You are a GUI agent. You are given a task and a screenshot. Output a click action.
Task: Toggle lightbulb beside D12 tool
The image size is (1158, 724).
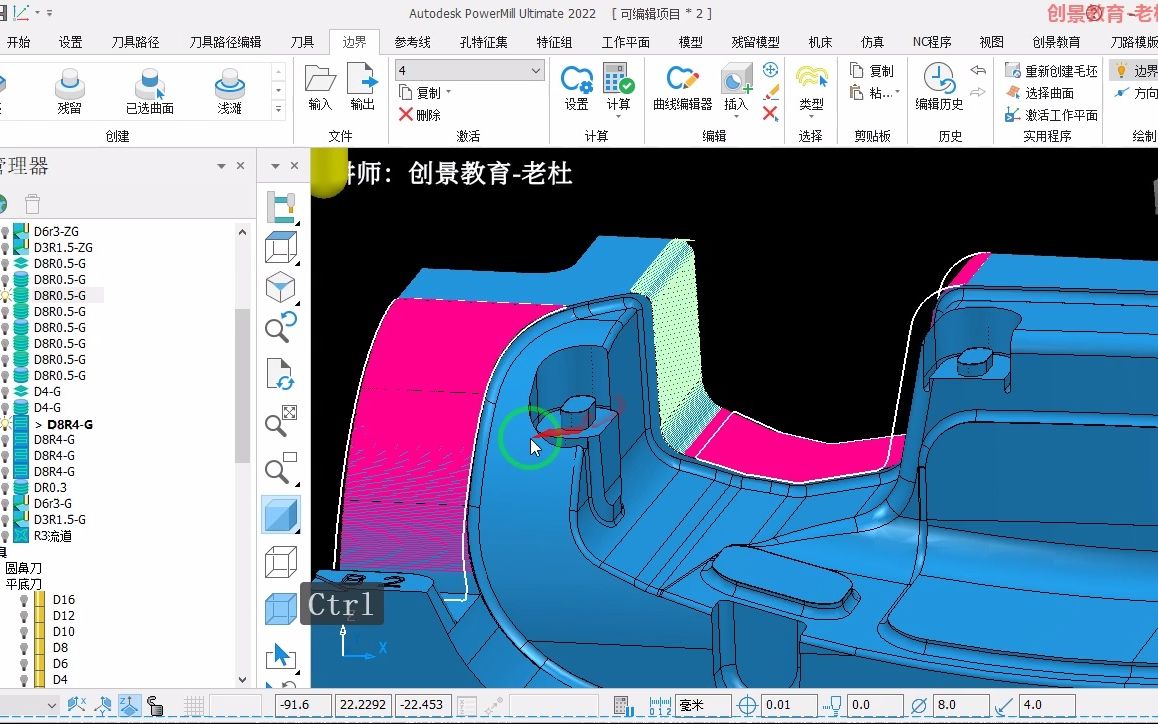pyautogui.click(x=24, y=616)
